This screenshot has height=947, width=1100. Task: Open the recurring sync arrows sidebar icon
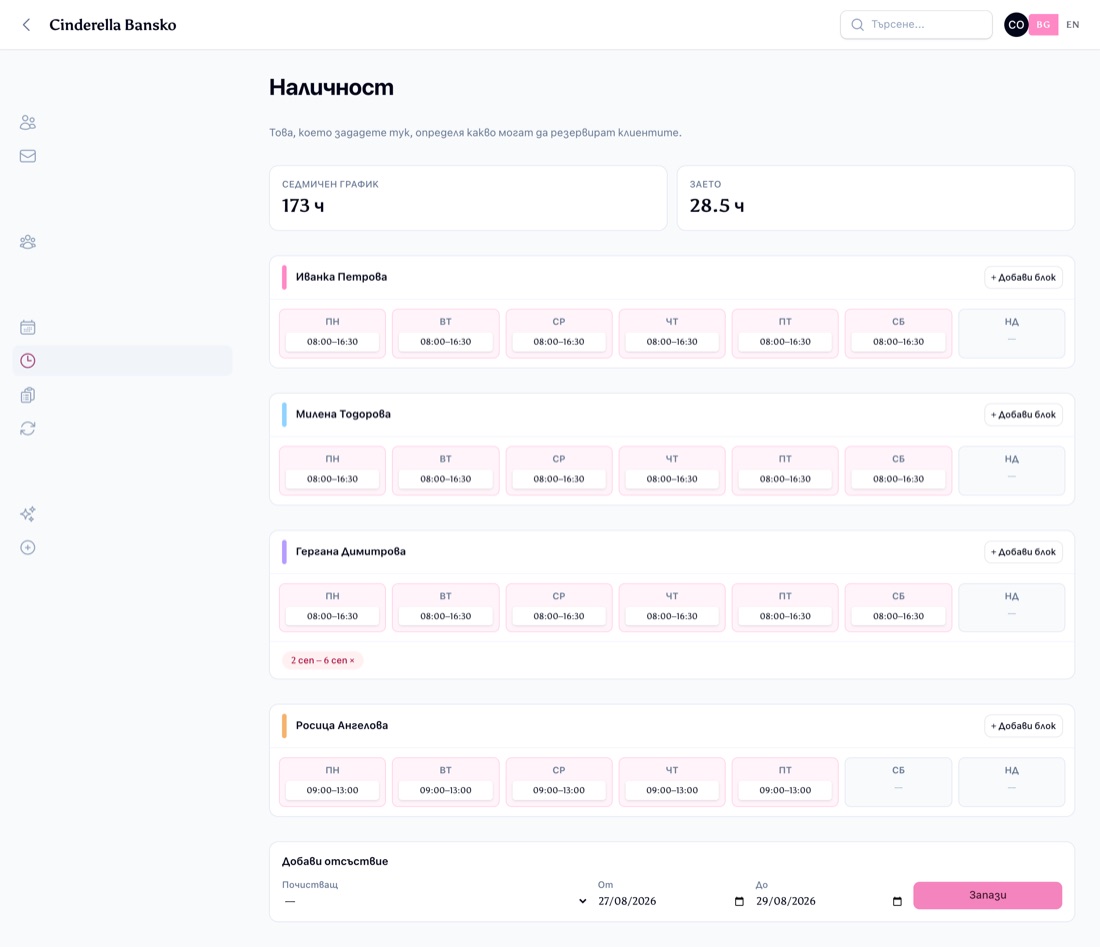click(28, 429)
